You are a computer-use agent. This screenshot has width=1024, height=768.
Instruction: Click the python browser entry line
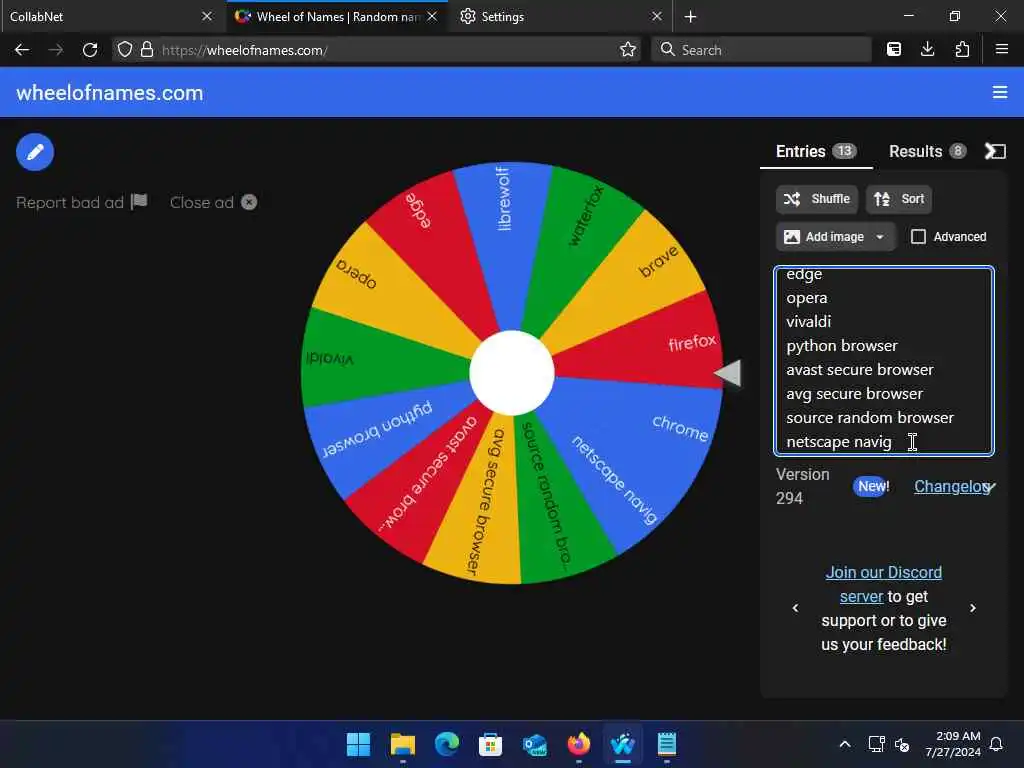(842, 346)
